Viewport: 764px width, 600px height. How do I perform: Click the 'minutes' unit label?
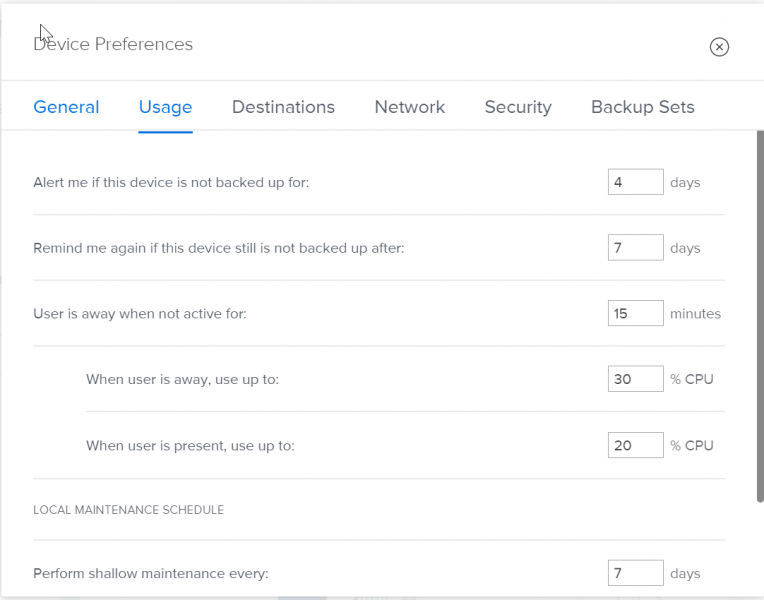click(695, 314)
